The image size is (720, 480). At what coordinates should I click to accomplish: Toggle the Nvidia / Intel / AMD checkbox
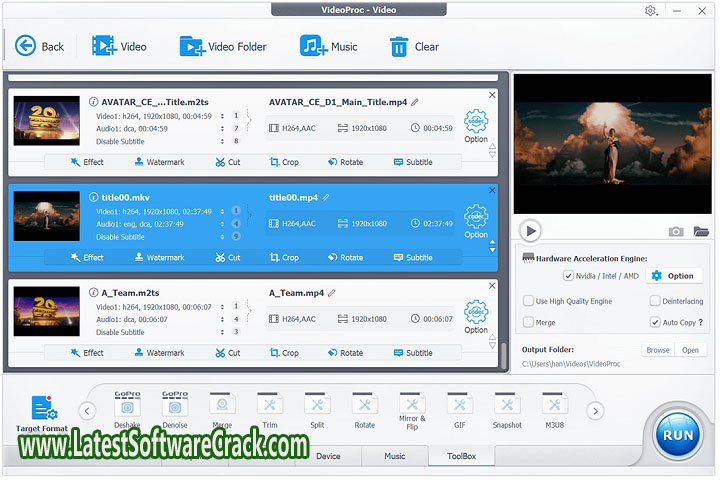coord(568,275)
